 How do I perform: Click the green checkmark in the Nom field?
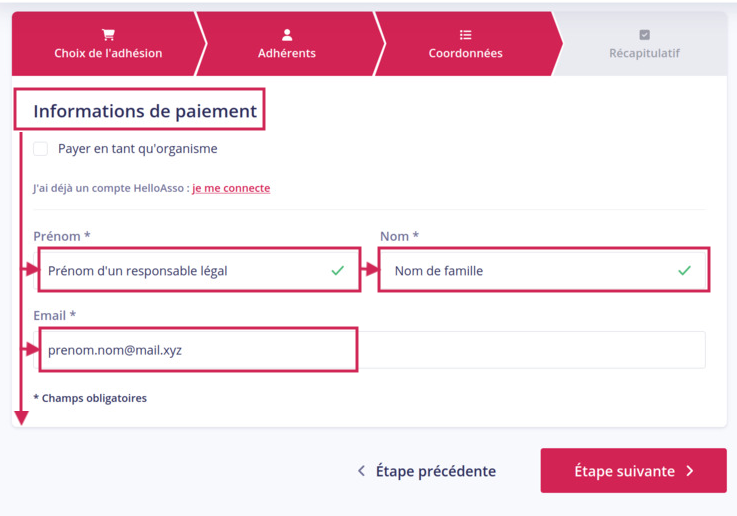(x=684, y=270)
